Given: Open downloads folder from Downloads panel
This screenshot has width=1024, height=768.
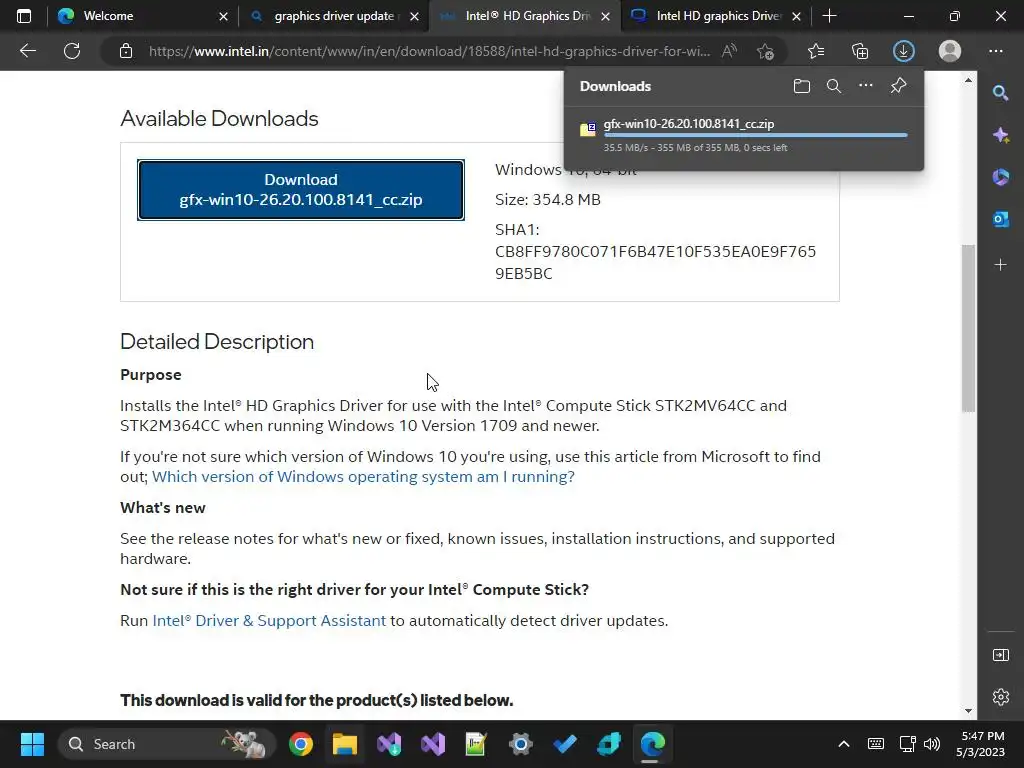Looking at the screenshot, I should pos(802,86).
